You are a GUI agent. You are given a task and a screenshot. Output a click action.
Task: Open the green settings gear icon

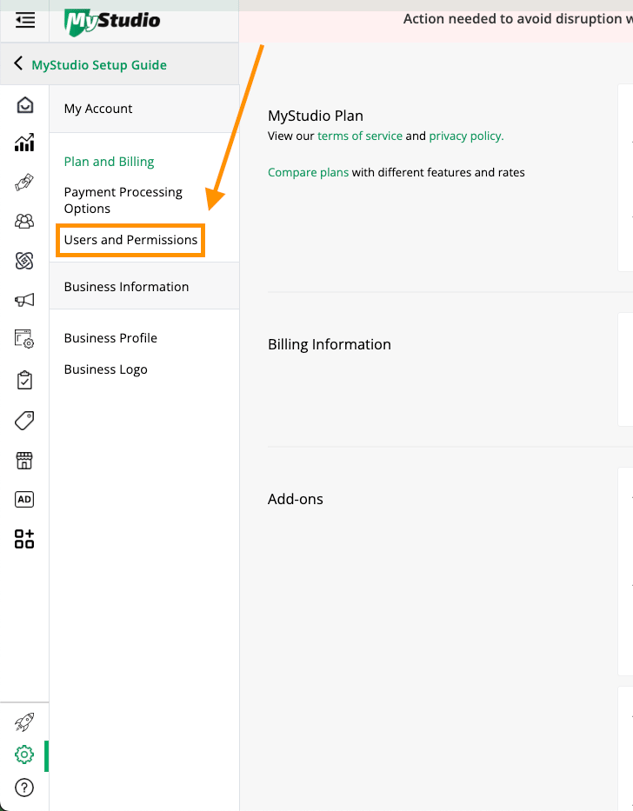click(24, 755)
